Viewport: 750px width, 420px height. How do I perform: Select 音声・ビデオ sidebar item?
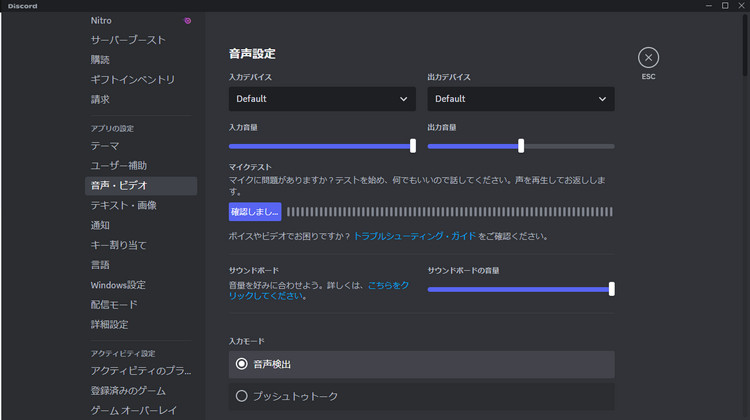coord(141,186)
